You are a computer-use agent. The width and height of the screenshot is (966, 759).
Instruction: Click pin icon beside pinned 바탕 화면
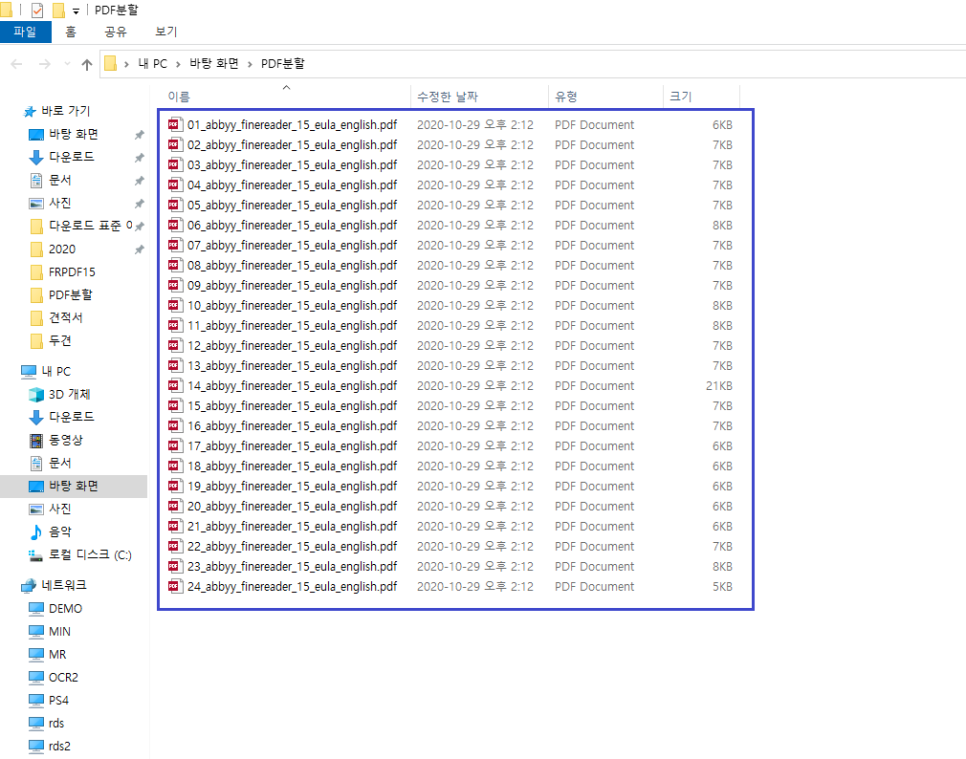coord(139,134)
